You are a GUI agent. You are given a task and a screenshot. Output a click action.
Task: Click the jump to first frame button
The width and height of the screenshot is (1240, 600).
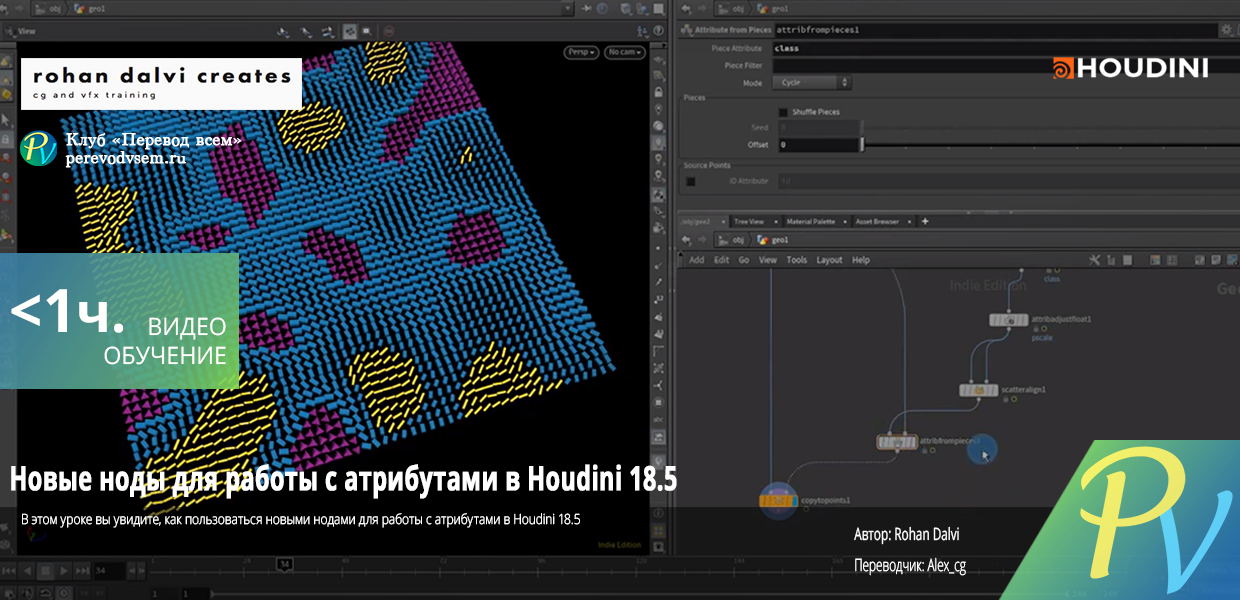click(x=8, y=571)
